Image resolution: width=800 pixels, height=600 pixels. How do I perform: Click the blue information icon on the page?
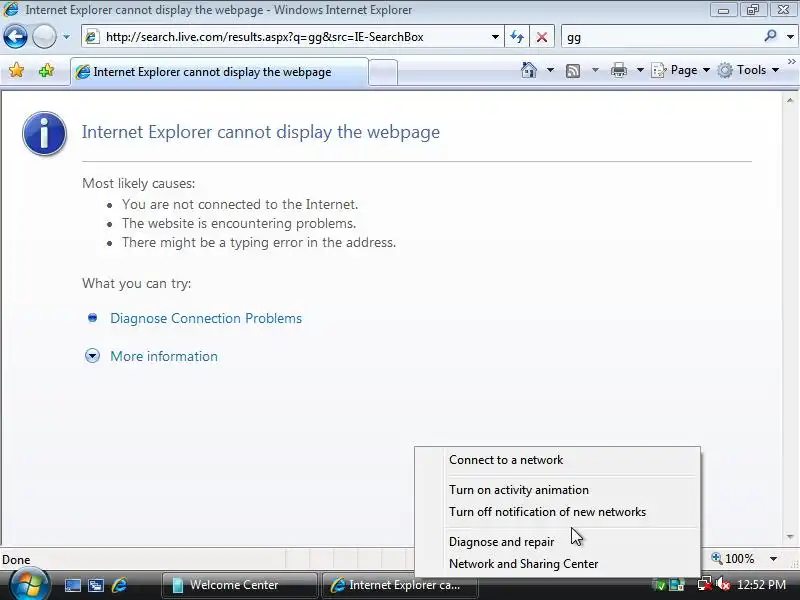(44, 133)
